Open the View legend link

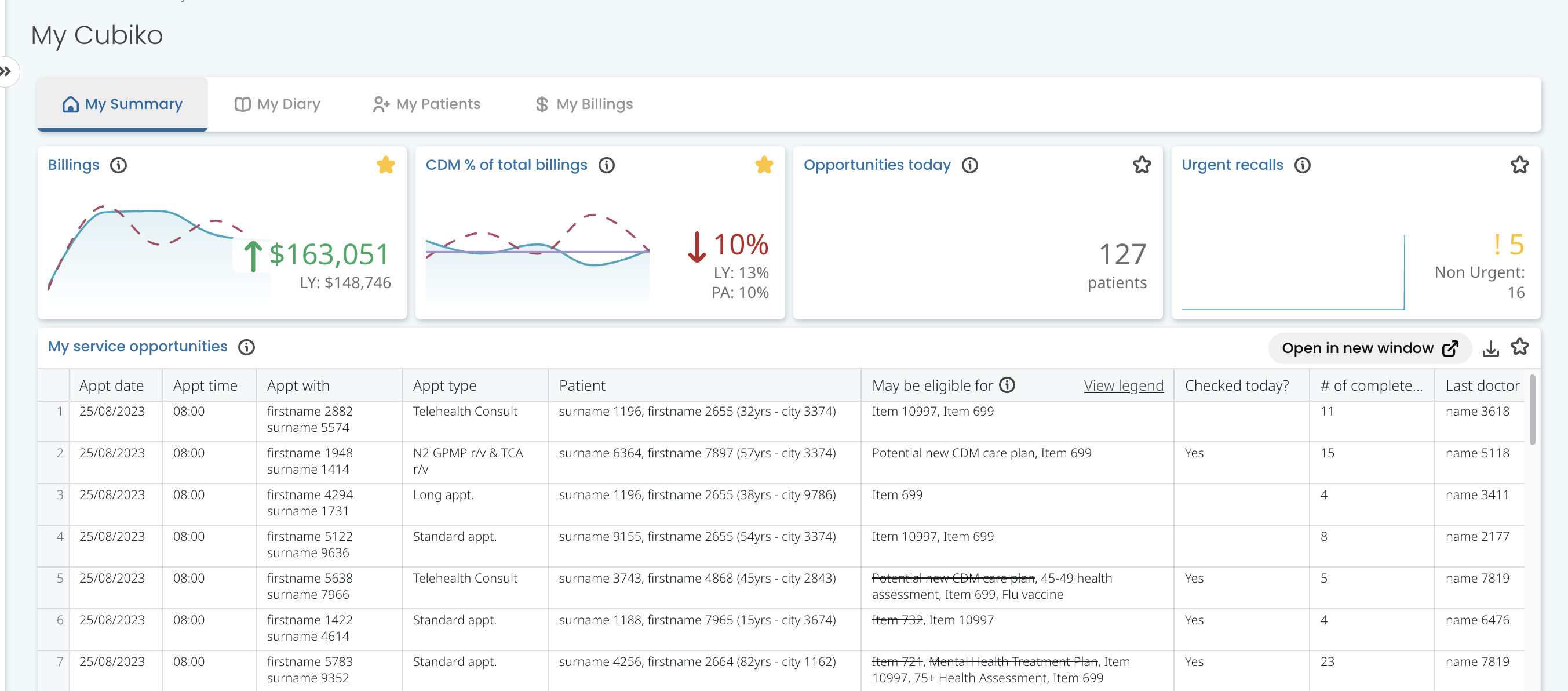[1123, 385]
